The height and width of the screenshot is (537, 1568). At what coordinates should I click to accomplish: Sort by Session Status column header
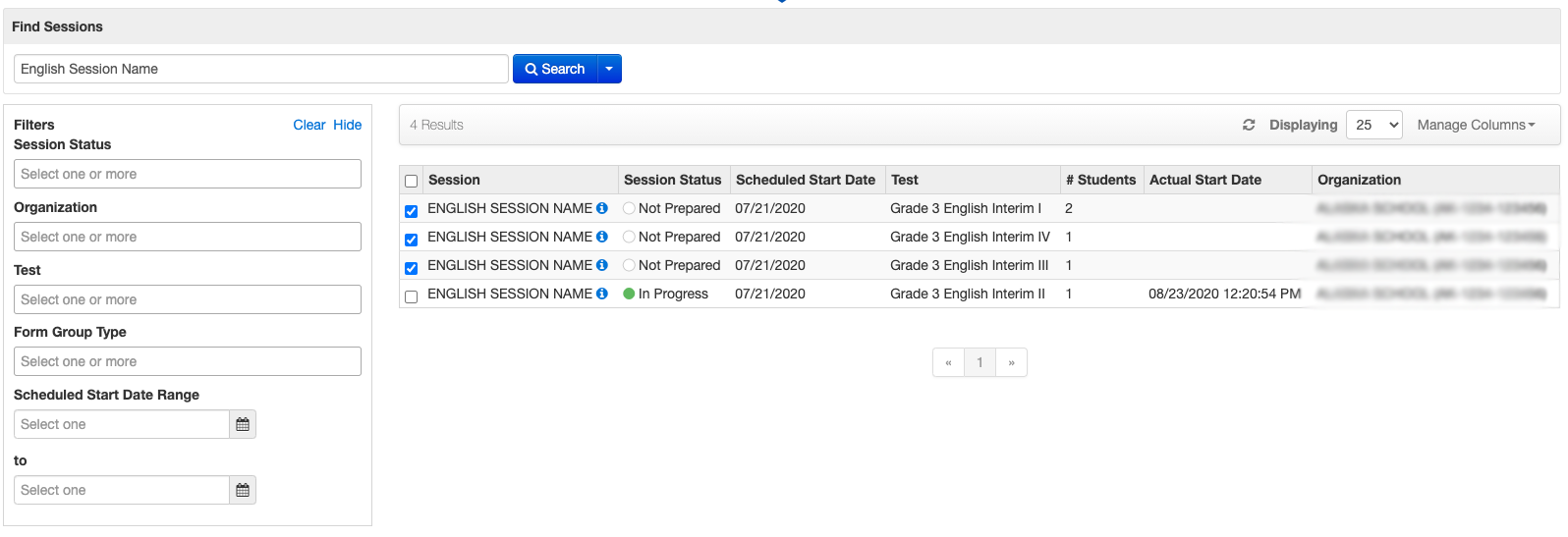coord(672,180)
